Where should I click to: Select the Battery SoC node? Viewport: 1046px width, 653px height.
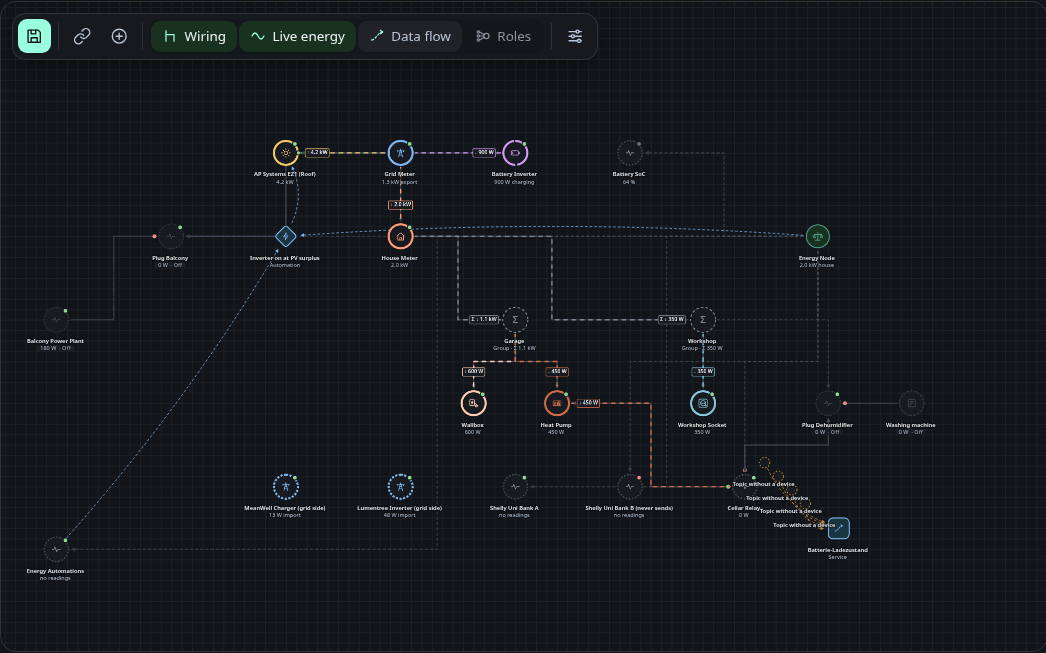(630, 153)
